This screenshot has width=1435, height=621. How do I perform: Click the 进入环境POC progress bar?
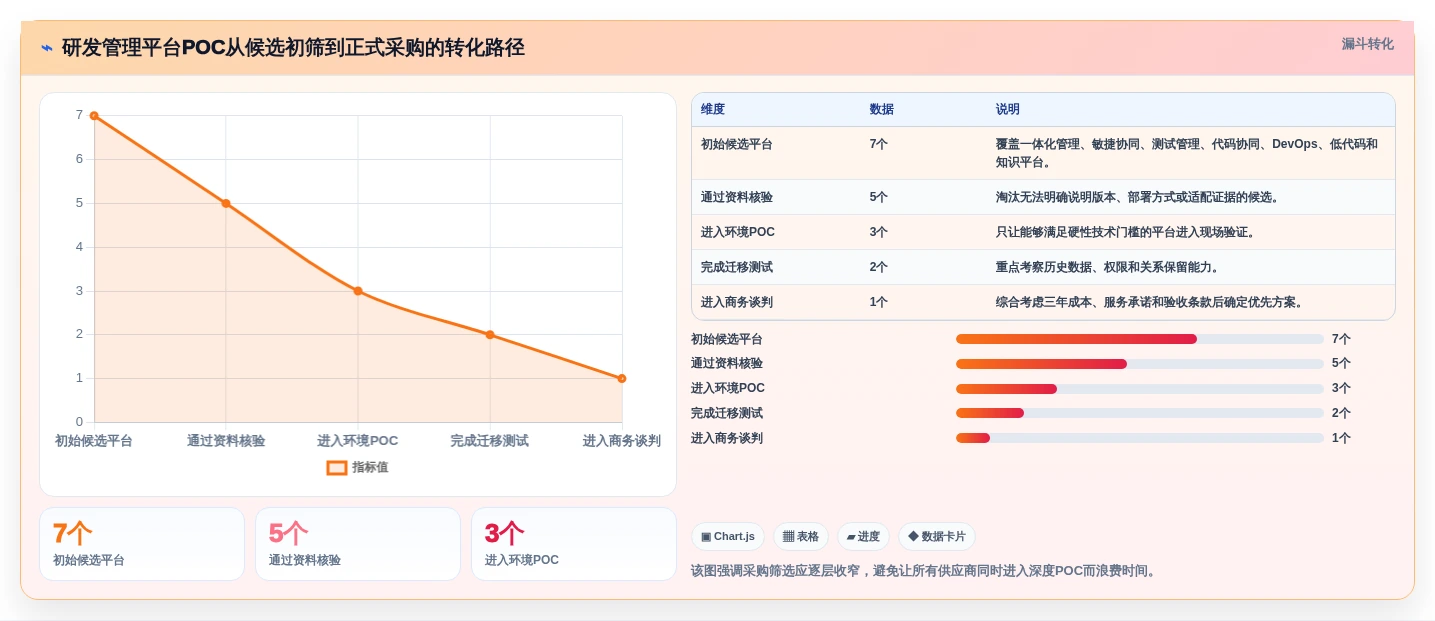(x=1140, y=389)
